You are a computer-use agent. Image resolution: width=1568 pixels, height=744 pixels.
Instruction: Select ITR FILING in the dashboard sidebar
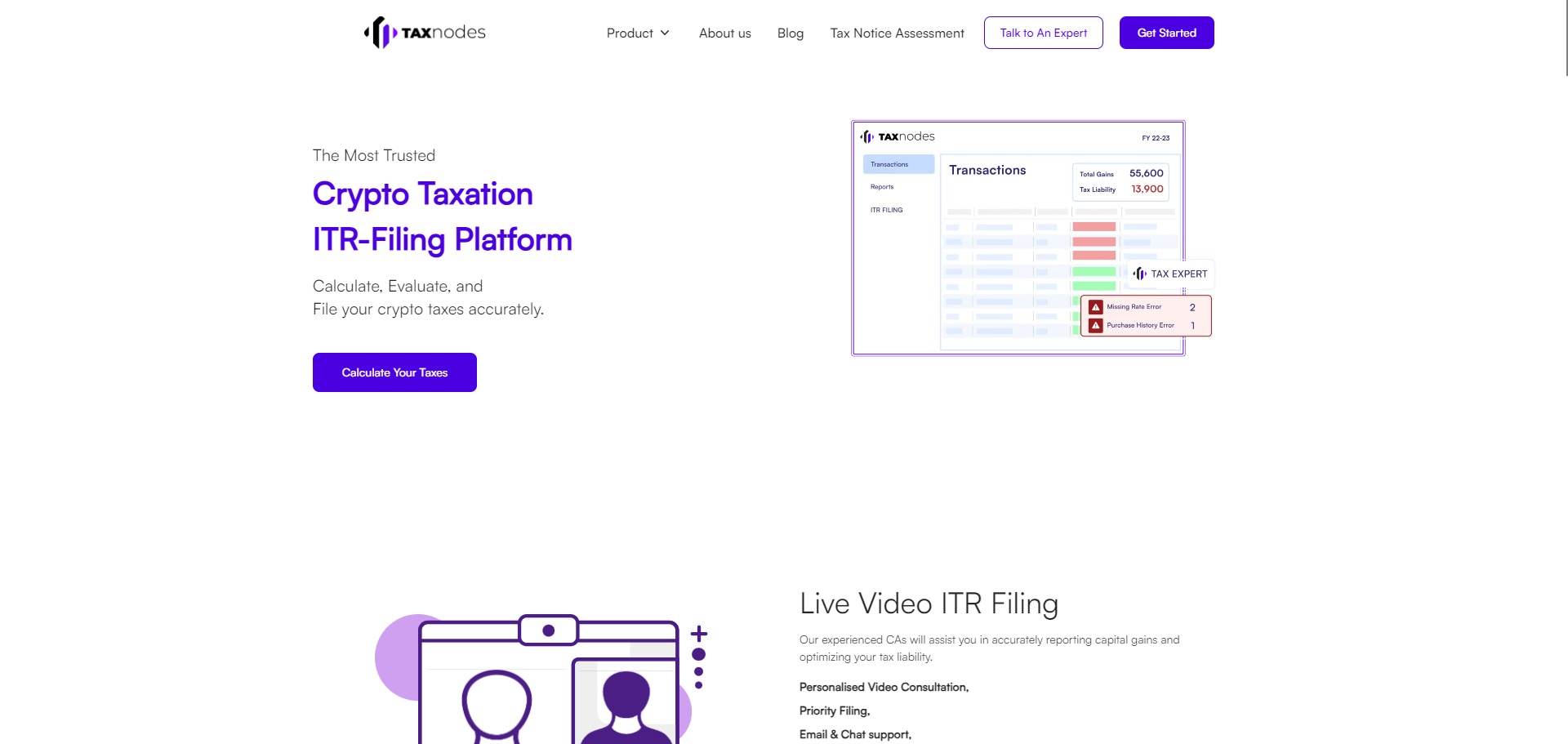(x=885, y=210)
